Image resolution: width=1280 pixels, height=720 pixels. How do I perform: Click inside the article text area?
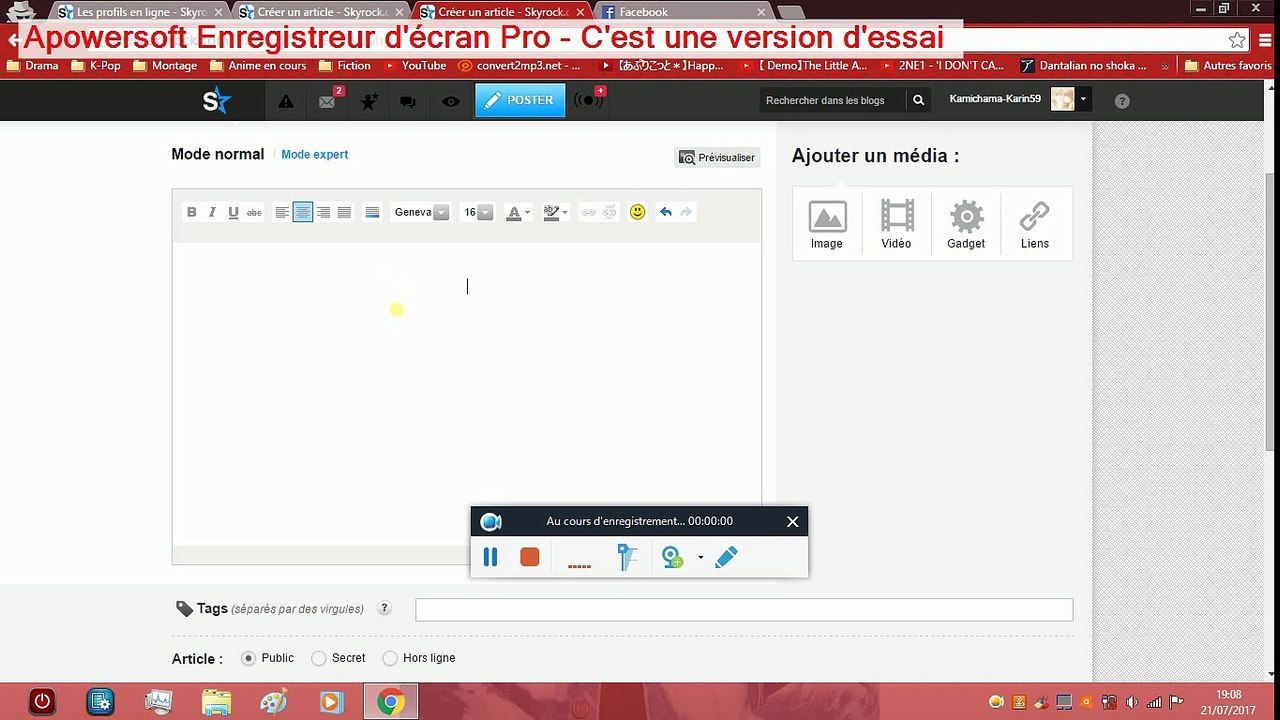coord(467,393)
